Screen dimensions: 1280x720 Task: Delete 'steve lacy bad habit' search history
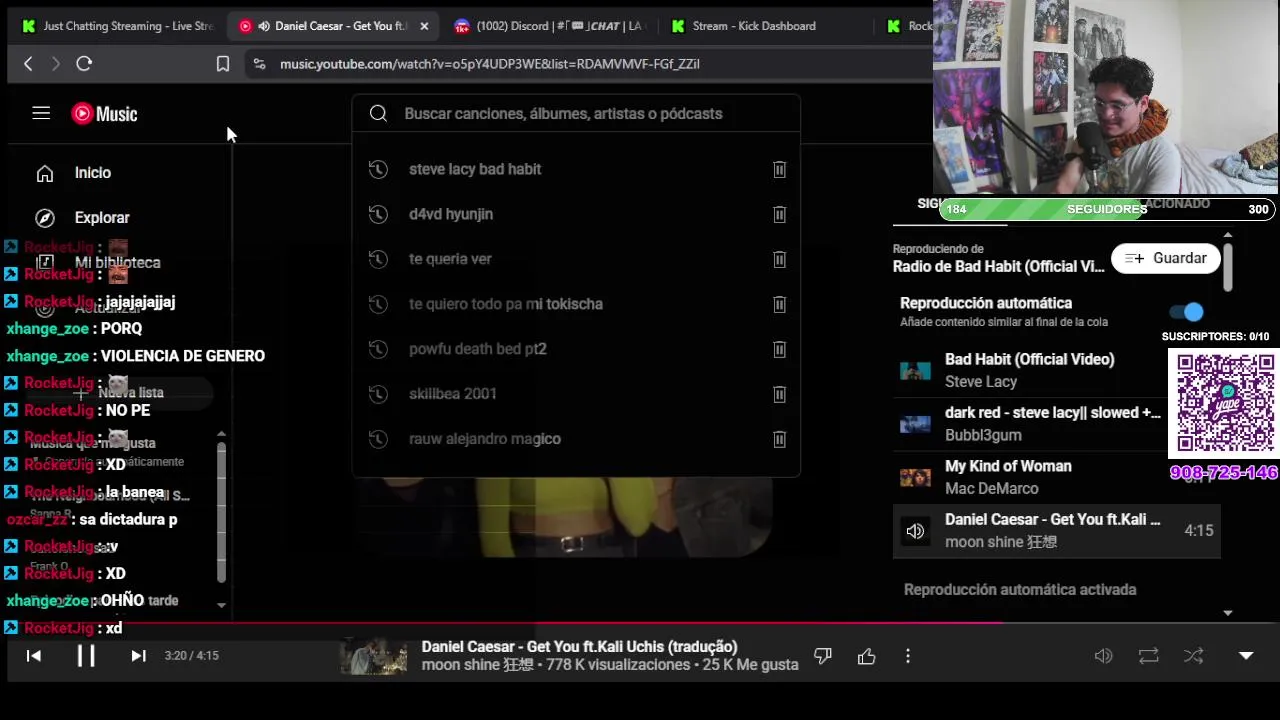[x=779, y=169]
